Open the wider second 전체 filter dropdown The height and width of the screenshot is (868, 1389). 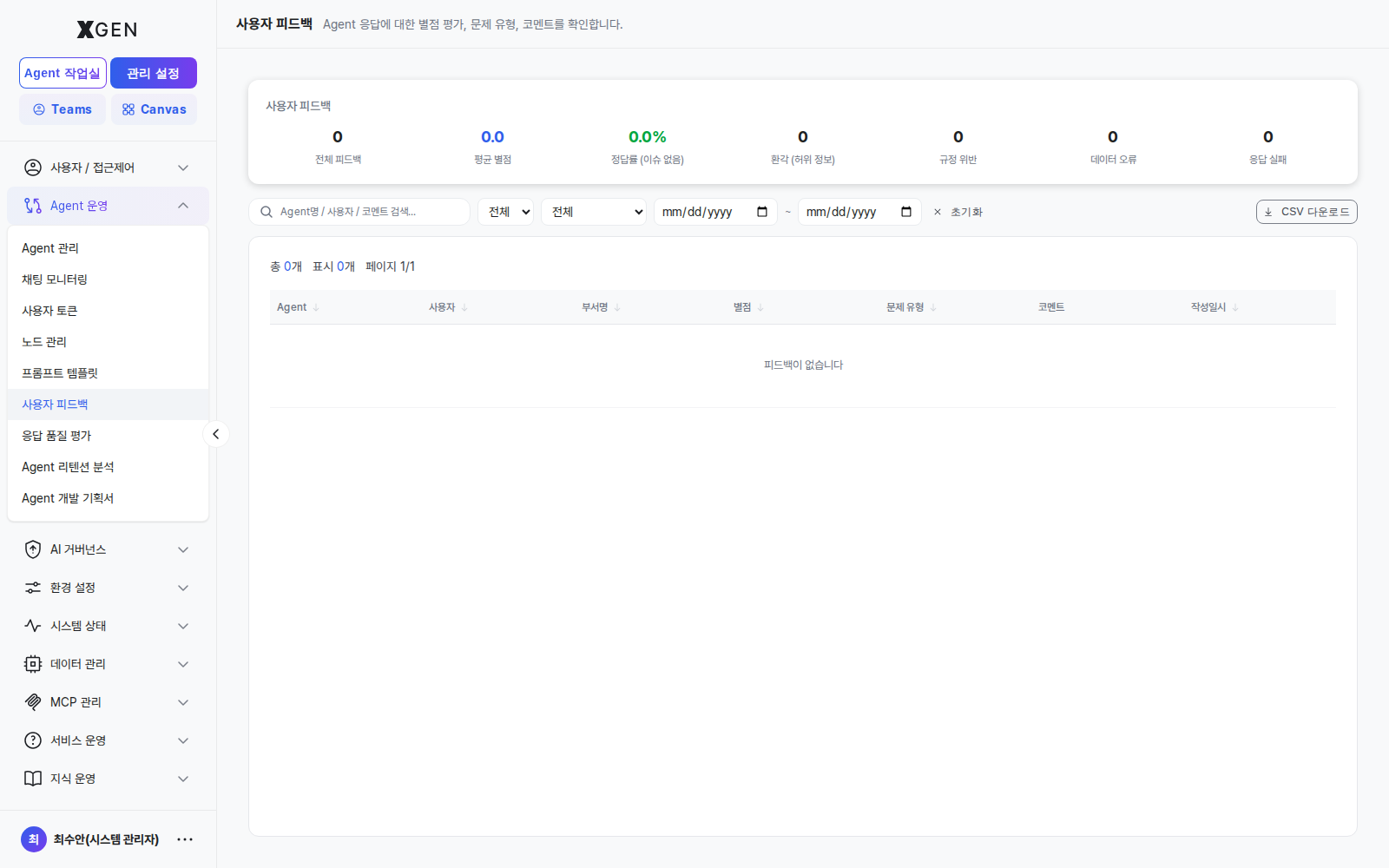[x=594, y=212]
